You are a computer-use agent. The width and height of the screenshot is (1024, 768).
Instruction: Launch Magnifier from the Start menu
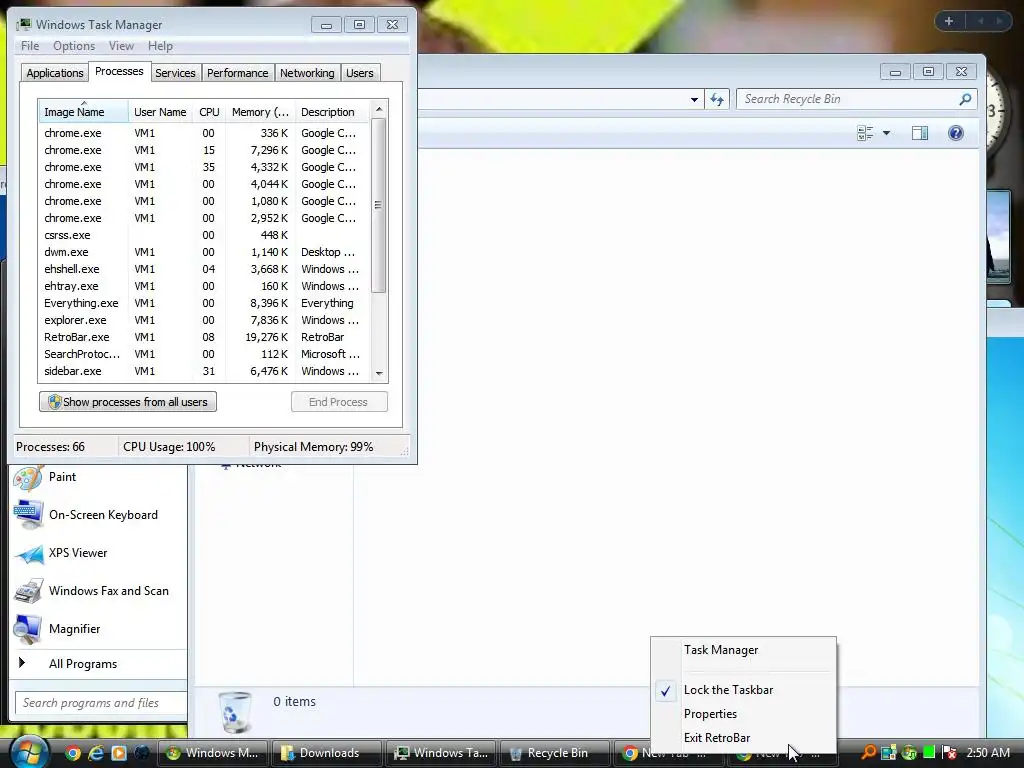(98, 629)
